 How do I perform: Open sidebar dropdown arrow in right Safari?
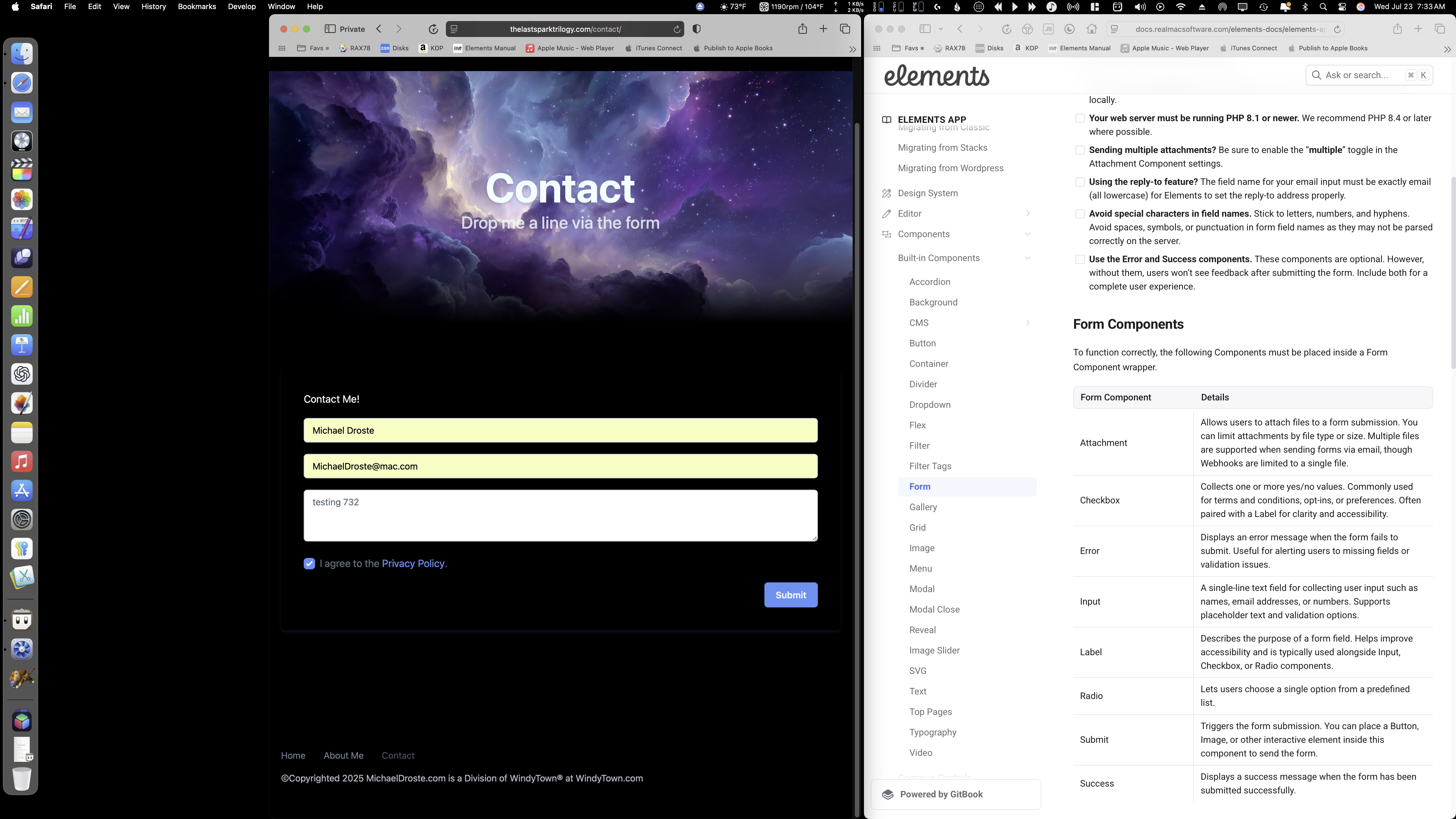940,29
